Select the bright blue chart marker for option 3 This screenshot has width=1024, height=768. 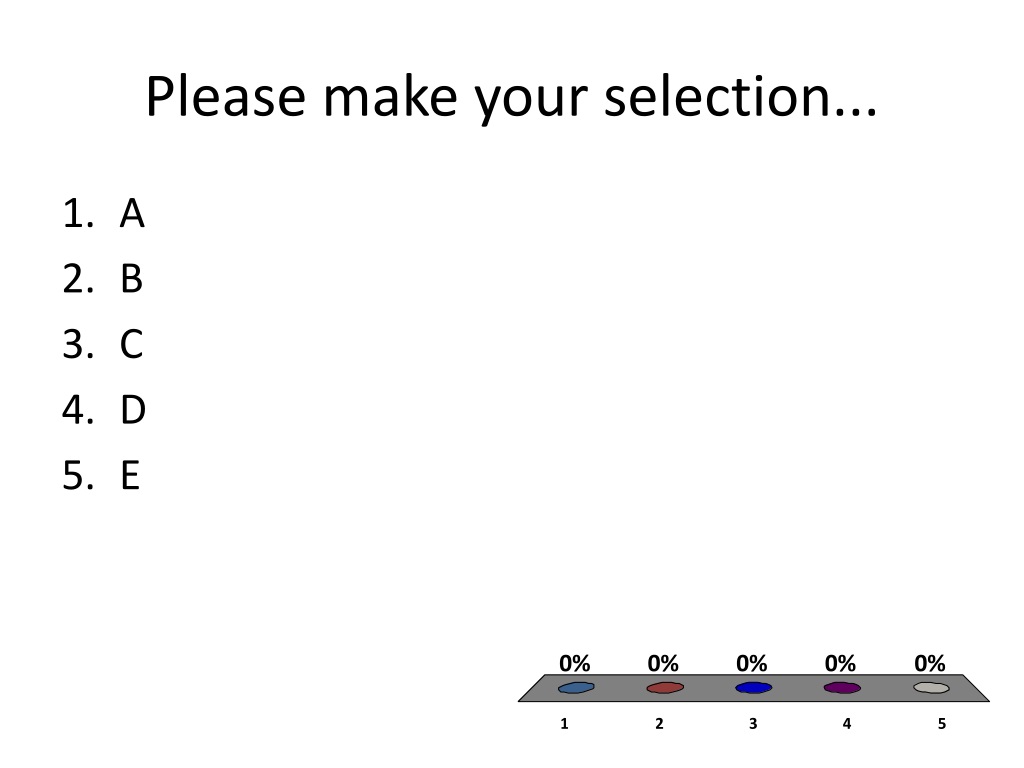point(754,688)
